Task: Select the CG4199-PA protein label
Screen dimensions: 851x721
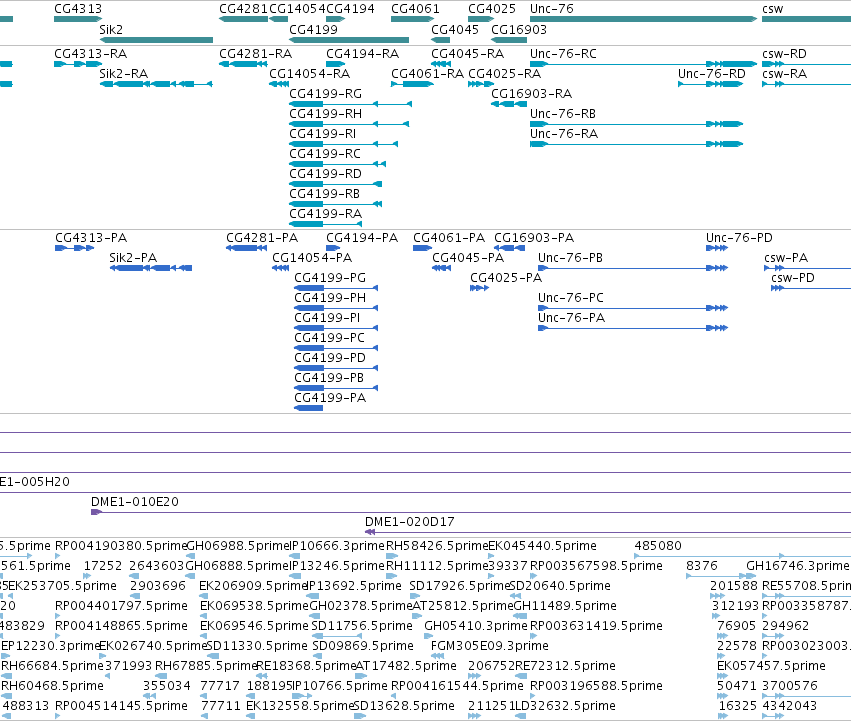Action: click(x=330, y=397)
